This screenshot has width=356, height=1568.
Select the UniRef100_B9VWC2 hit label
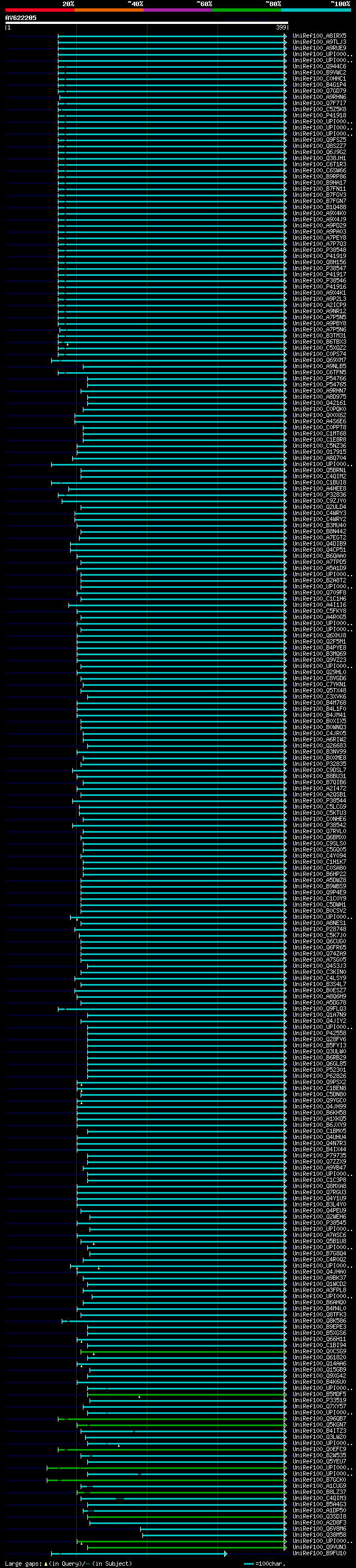[x=319, y=72]
